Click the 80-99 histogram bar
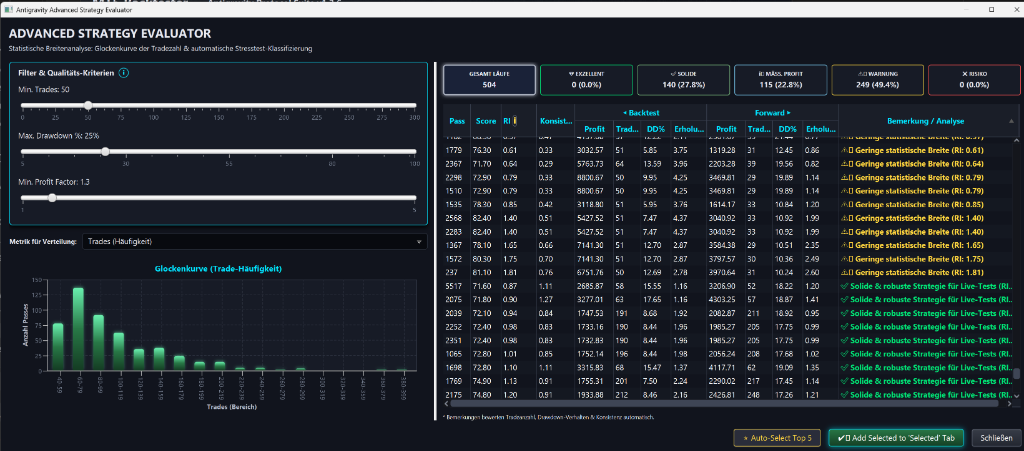 pyautogui.click(x=98, y=343)
